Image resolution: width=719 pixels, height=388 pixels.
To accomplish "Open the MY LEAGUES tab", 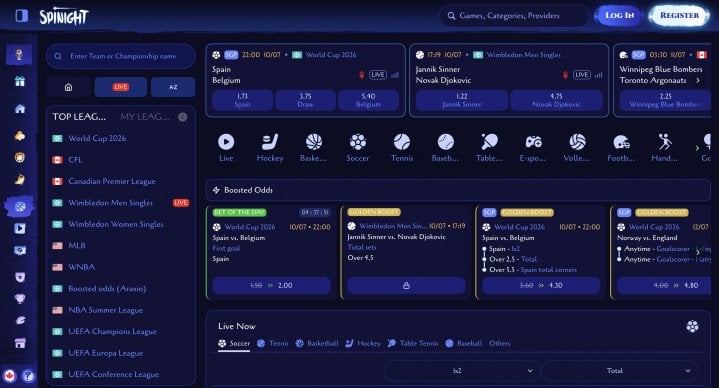I will pos(144,116).
